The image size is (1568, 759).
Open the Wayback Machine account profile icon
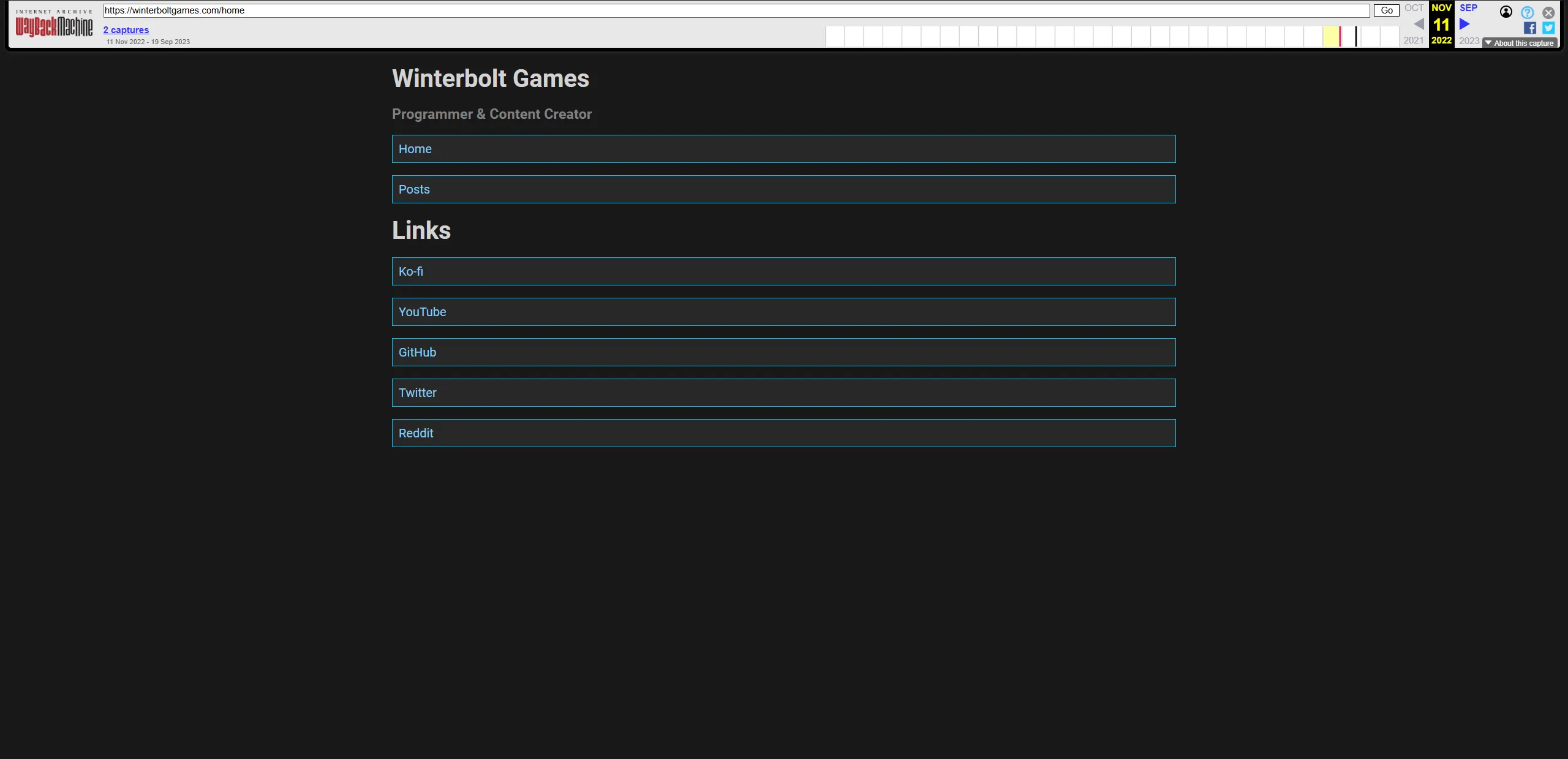(x=1506, y=12)
